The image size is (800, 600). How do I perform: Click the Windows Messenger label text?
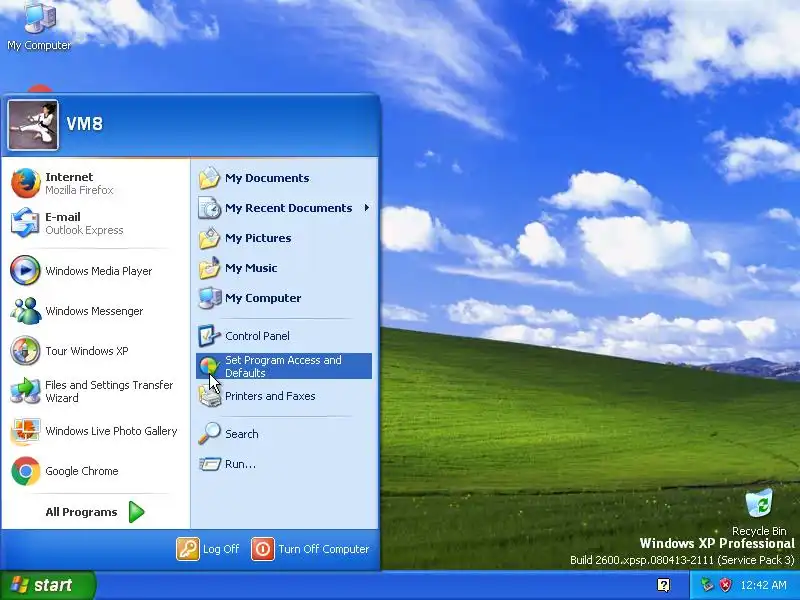94,311
